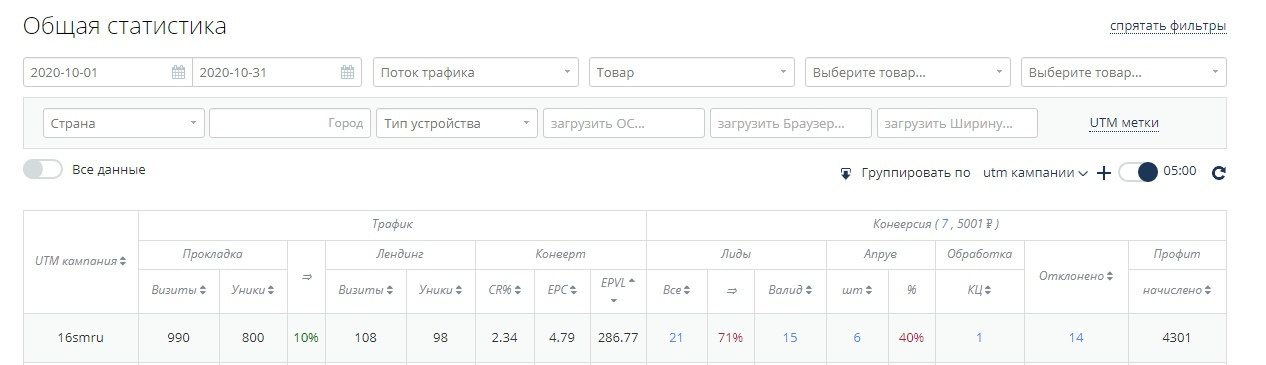The image size is (1266, 365).
Task: Click the спрятать фильтры link
Action: coord(1168,26)
